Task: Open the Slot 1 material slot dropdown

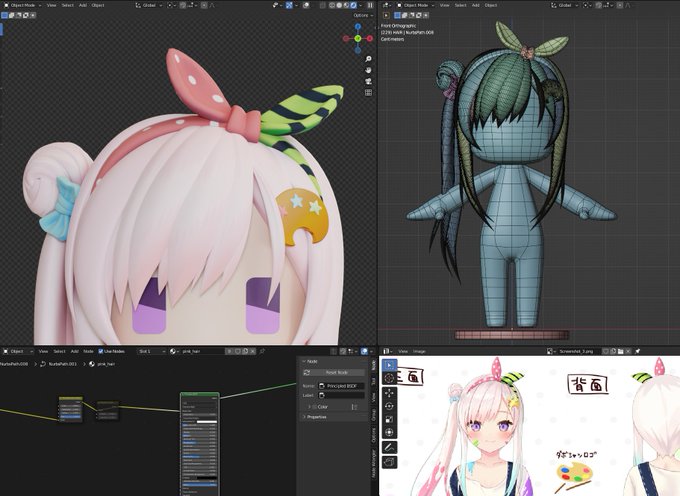Action: (x=152, y=351)
